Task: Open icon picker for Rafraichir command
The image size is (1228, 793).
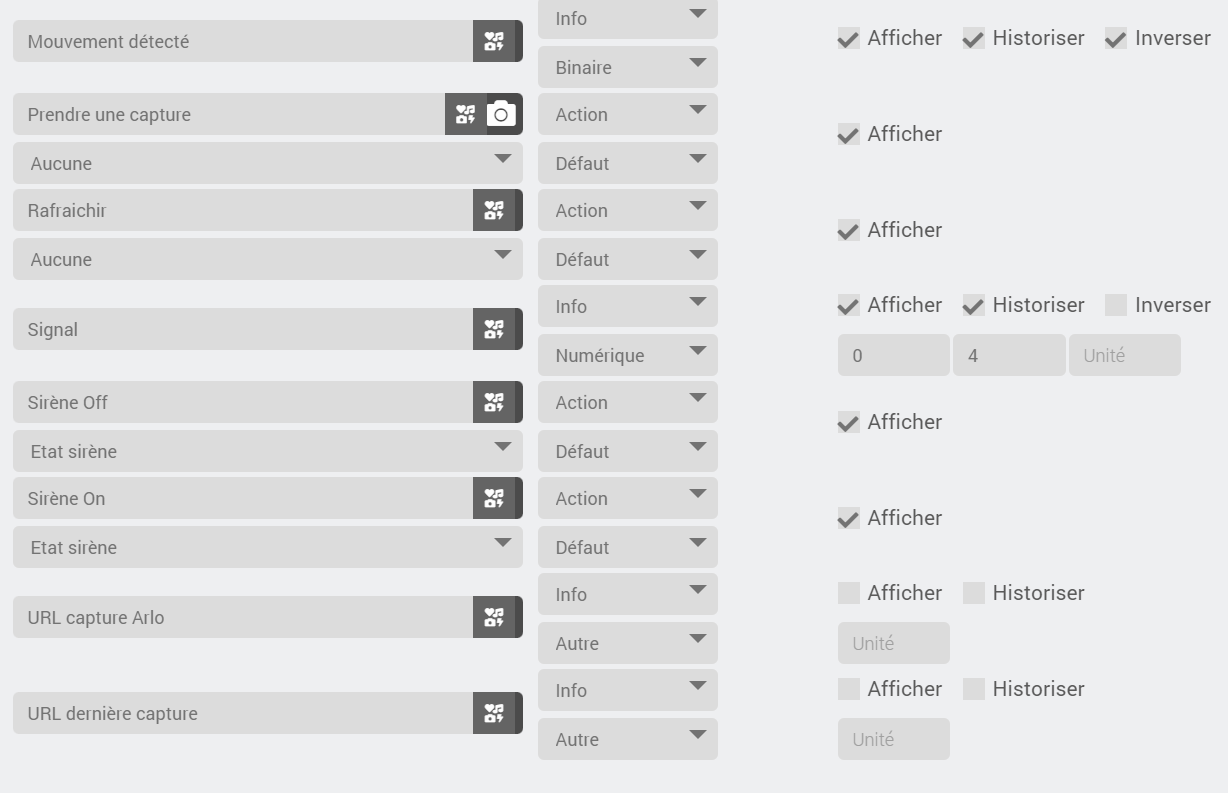Action: pos(495,210)
